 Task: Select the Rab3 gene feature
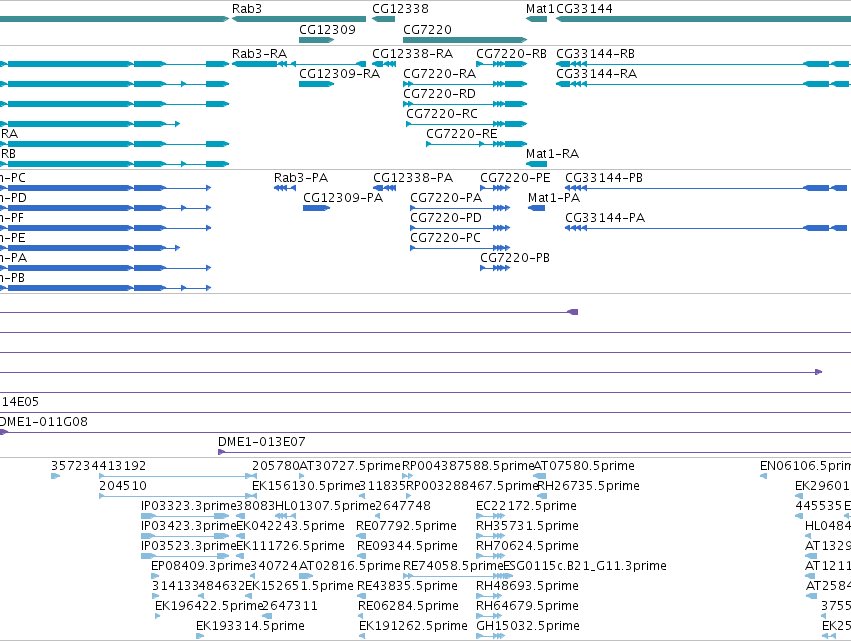click(299, 19)
